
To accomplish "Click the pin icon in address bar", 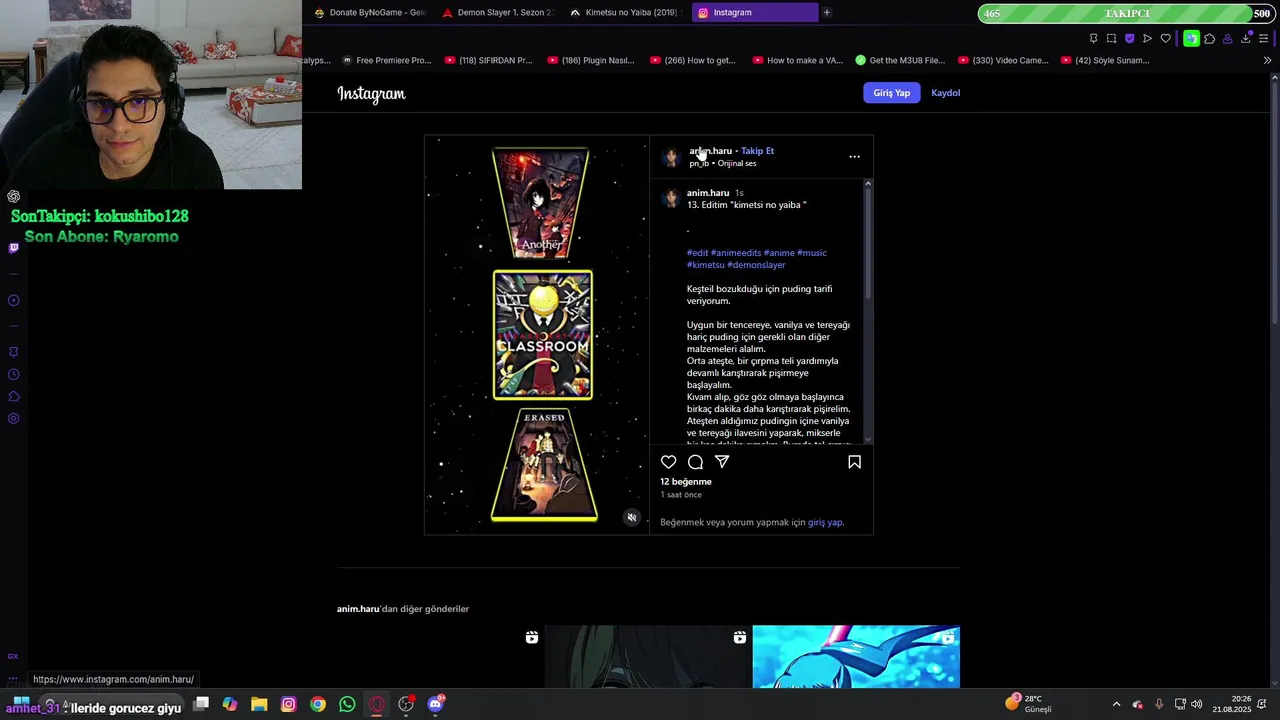I will 1093,39.
